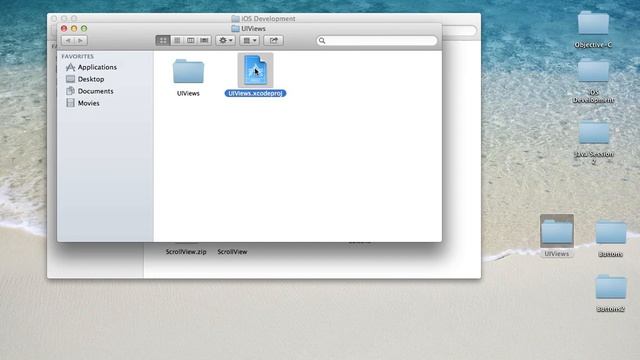Switch to Cover Flow view
The image size is (640, 360).
pos(204,40)
